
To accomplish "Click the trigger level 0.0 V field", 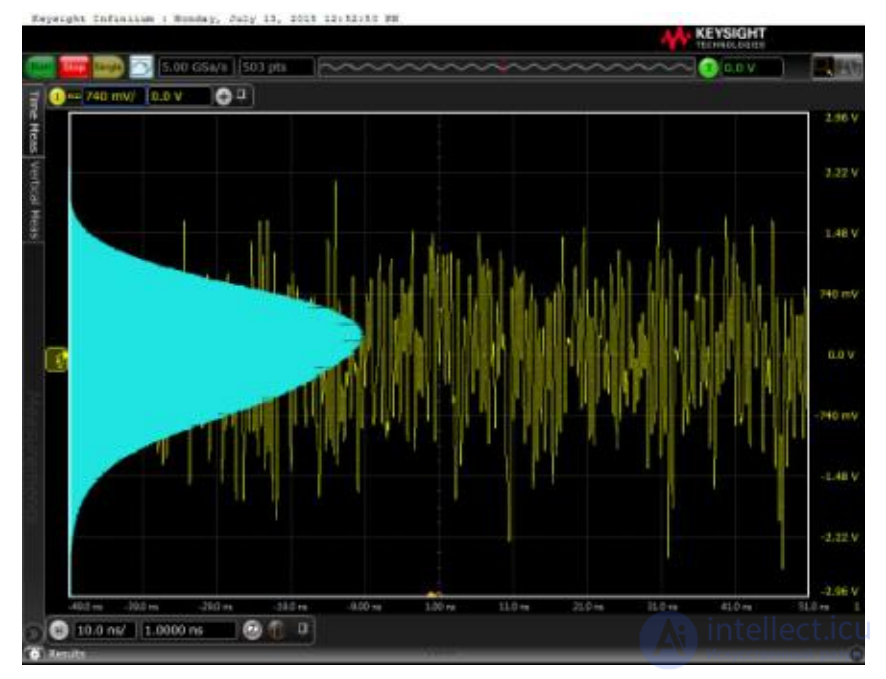I will 752,68.
